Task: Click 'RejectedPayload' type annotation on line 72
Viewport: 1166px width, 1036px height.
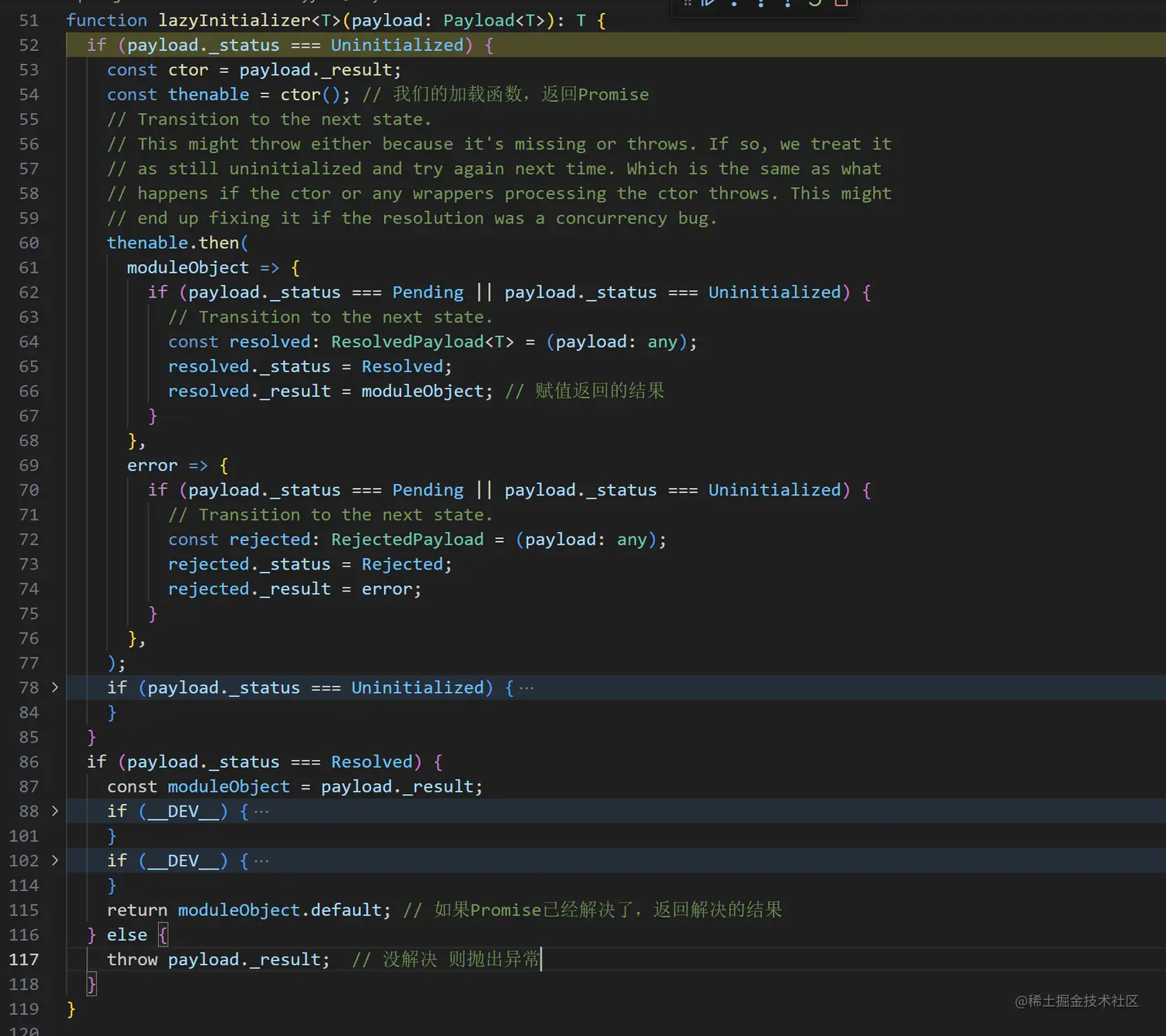Action: [x=407, y=540]
